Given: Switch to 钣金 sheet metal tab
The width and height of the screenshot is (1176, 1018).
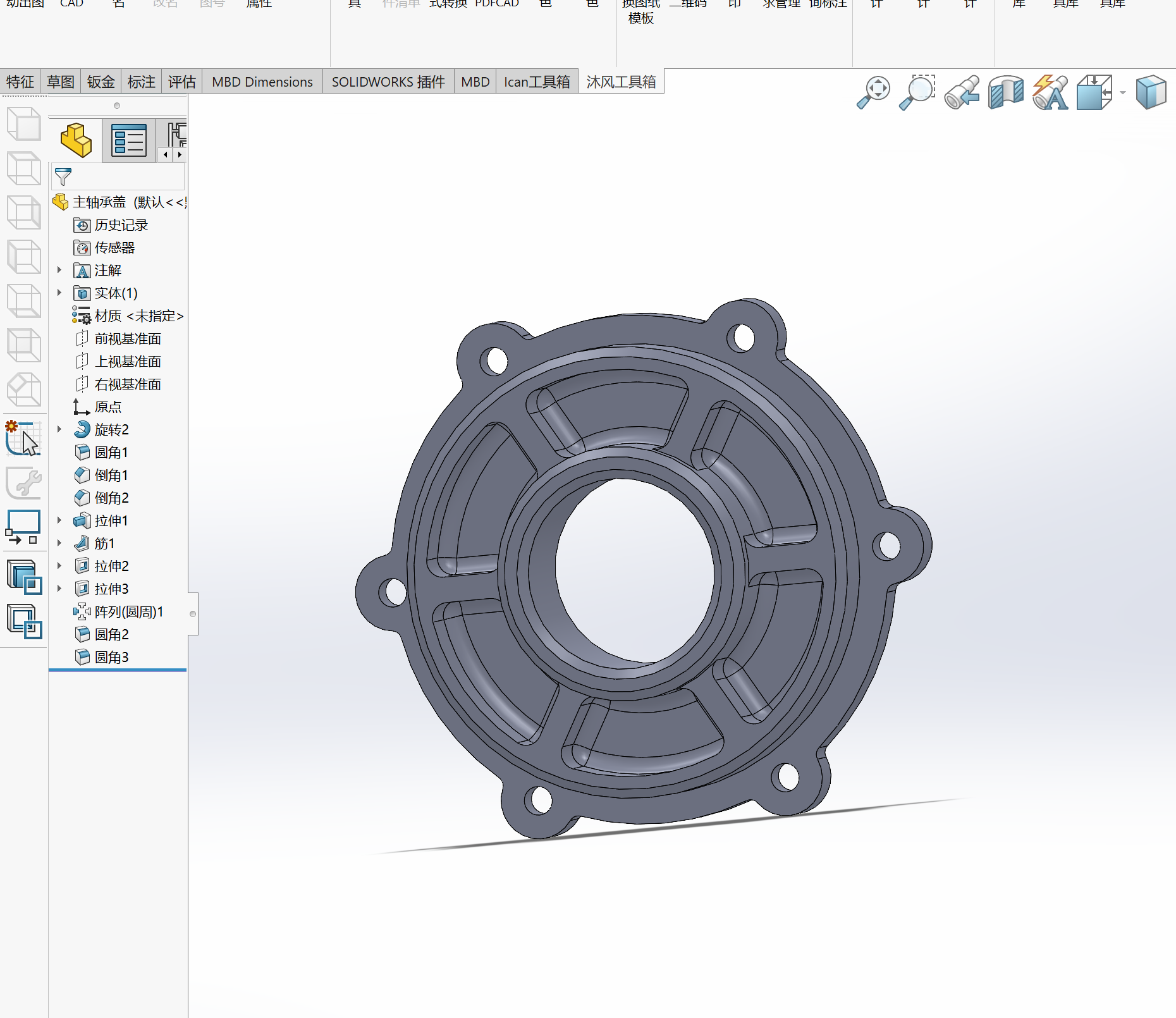Looking at the screenshot, I should click(101, 82).
